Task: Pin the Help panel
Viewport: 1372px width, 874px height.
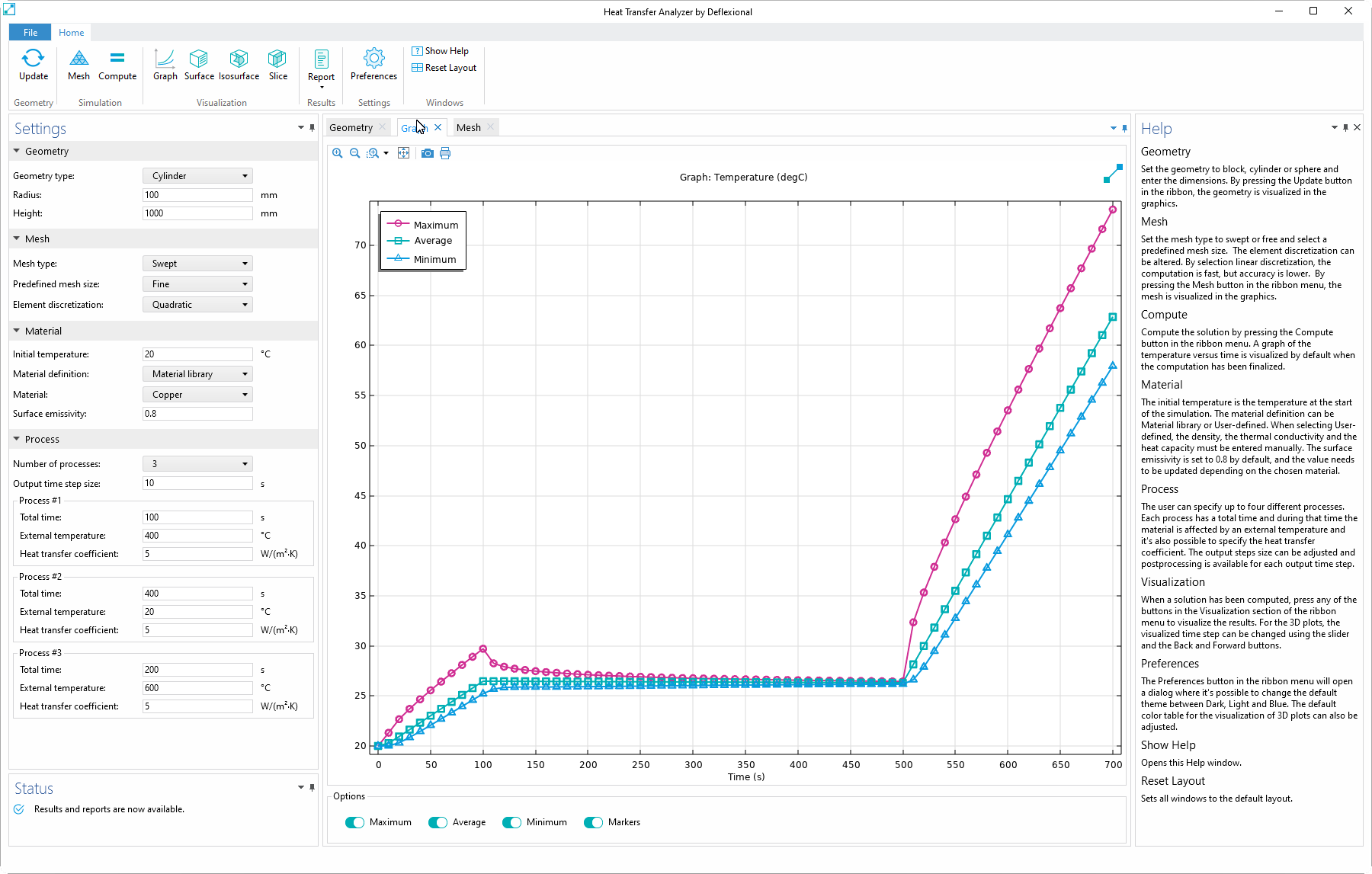Action: point(1345,127)
